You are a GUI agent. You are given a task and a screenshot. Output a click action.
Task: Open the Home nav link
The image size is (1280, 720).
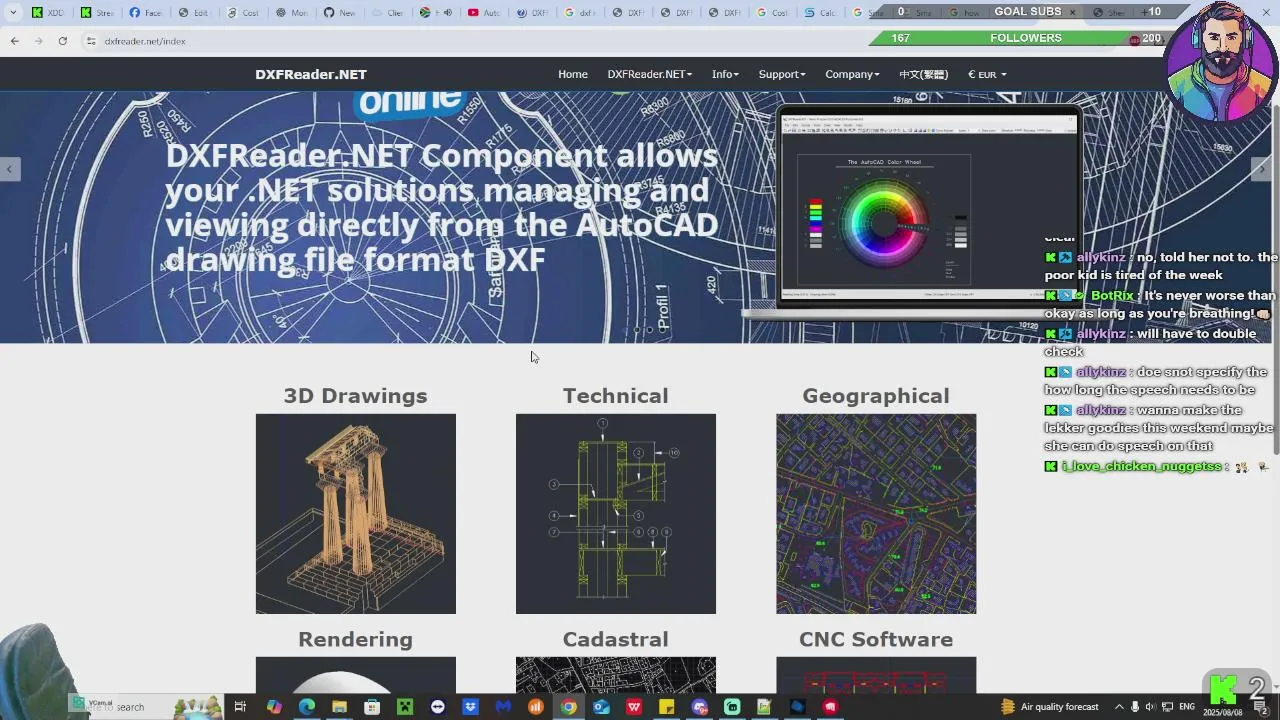(x=573, y=74)
